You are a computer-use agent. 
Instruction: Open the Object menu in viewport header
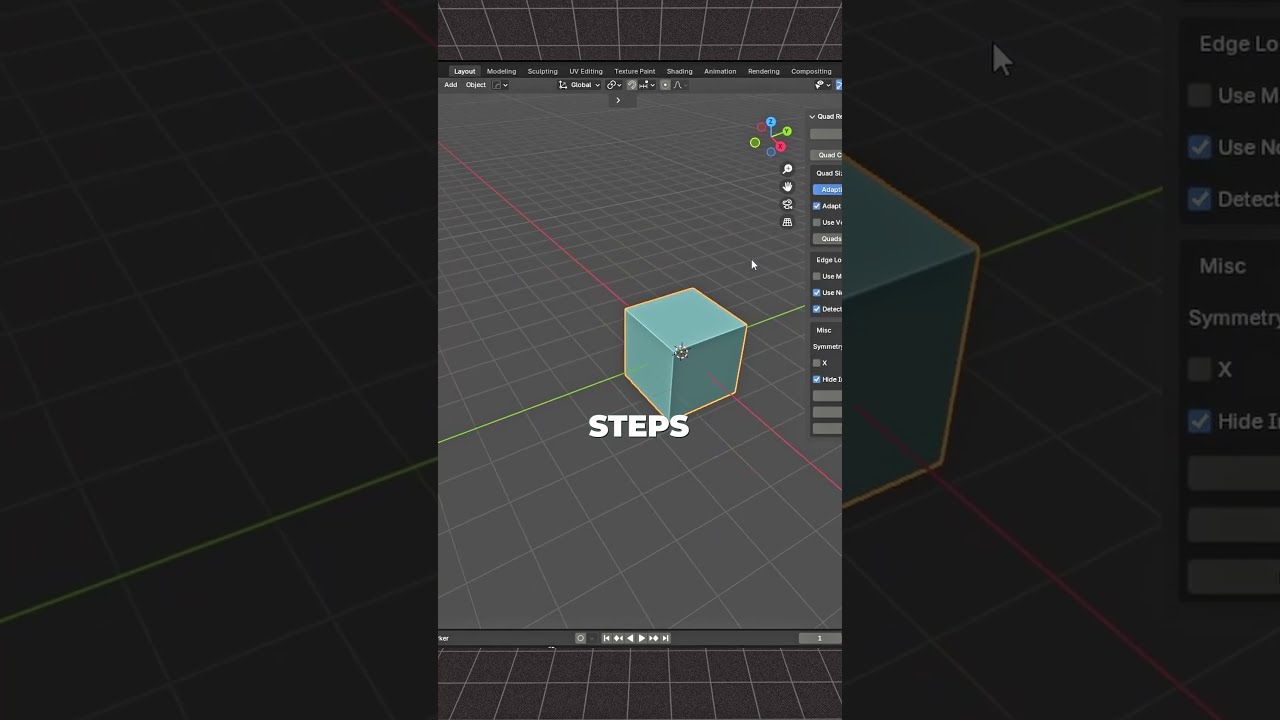[x=476, y=85]
